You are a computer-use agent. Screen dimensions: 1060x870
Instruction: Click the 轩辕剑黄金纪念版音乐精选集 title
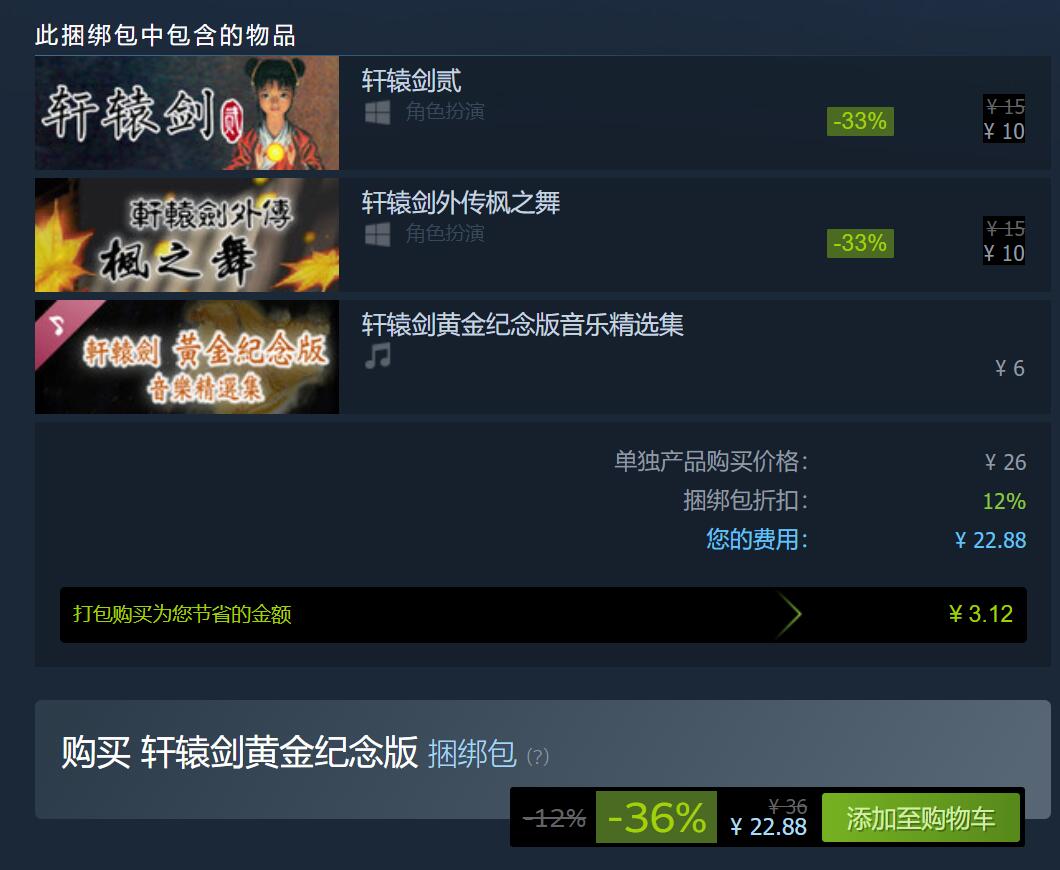523,324
